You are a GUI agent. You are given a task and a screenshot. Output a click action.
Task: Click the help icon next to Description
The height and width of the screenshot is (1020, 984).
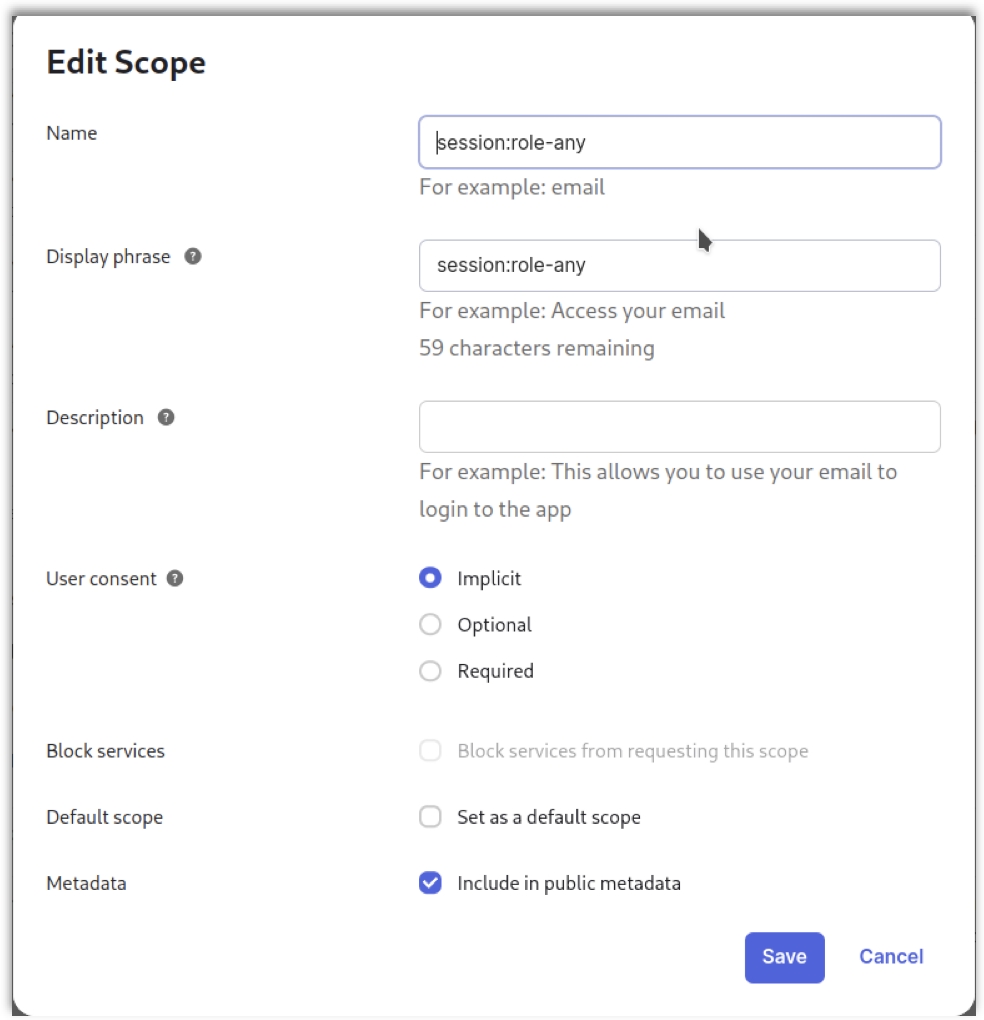(167, 417)
